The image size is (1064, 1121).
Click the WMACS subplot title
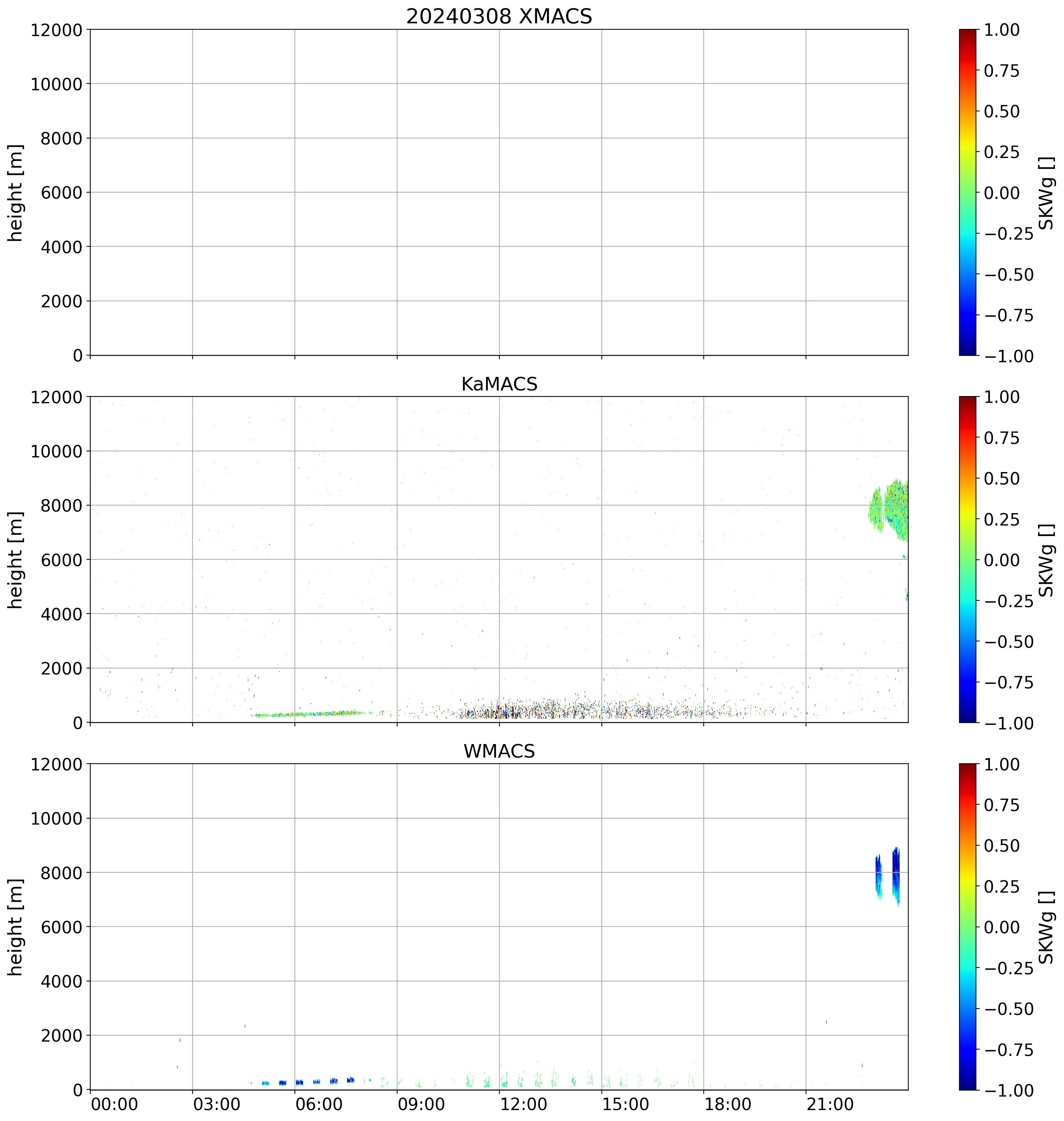click(x=499, y=751)
